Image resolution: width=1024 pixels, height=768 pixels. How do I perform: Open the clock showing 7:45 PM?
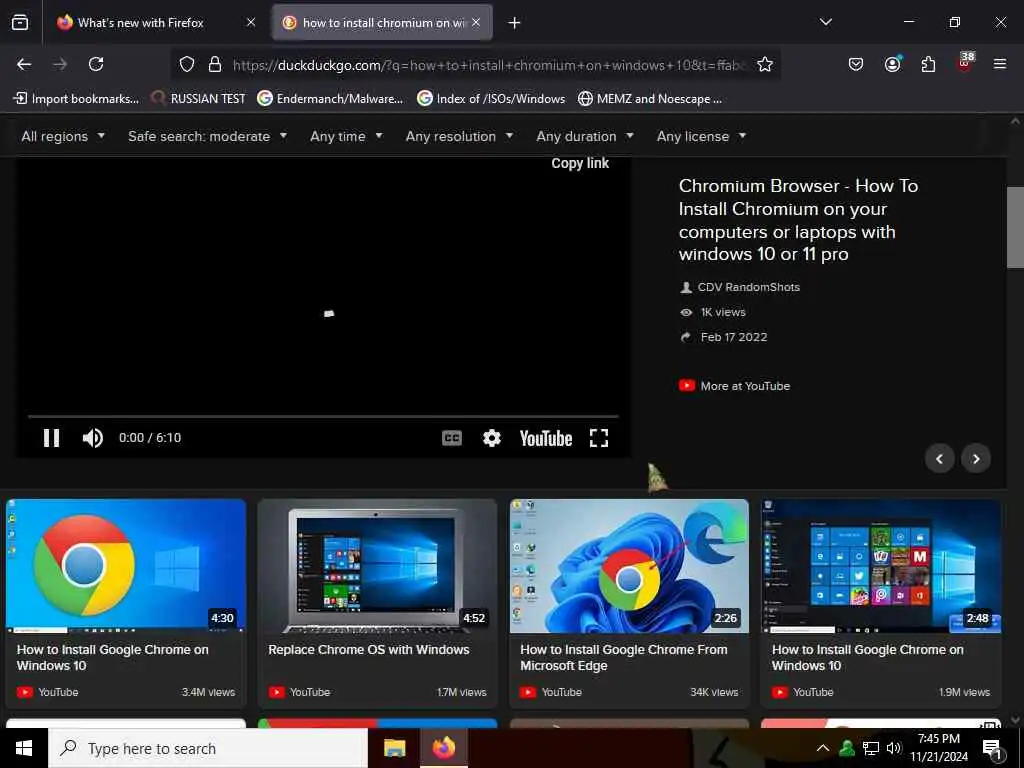(938, 748)
